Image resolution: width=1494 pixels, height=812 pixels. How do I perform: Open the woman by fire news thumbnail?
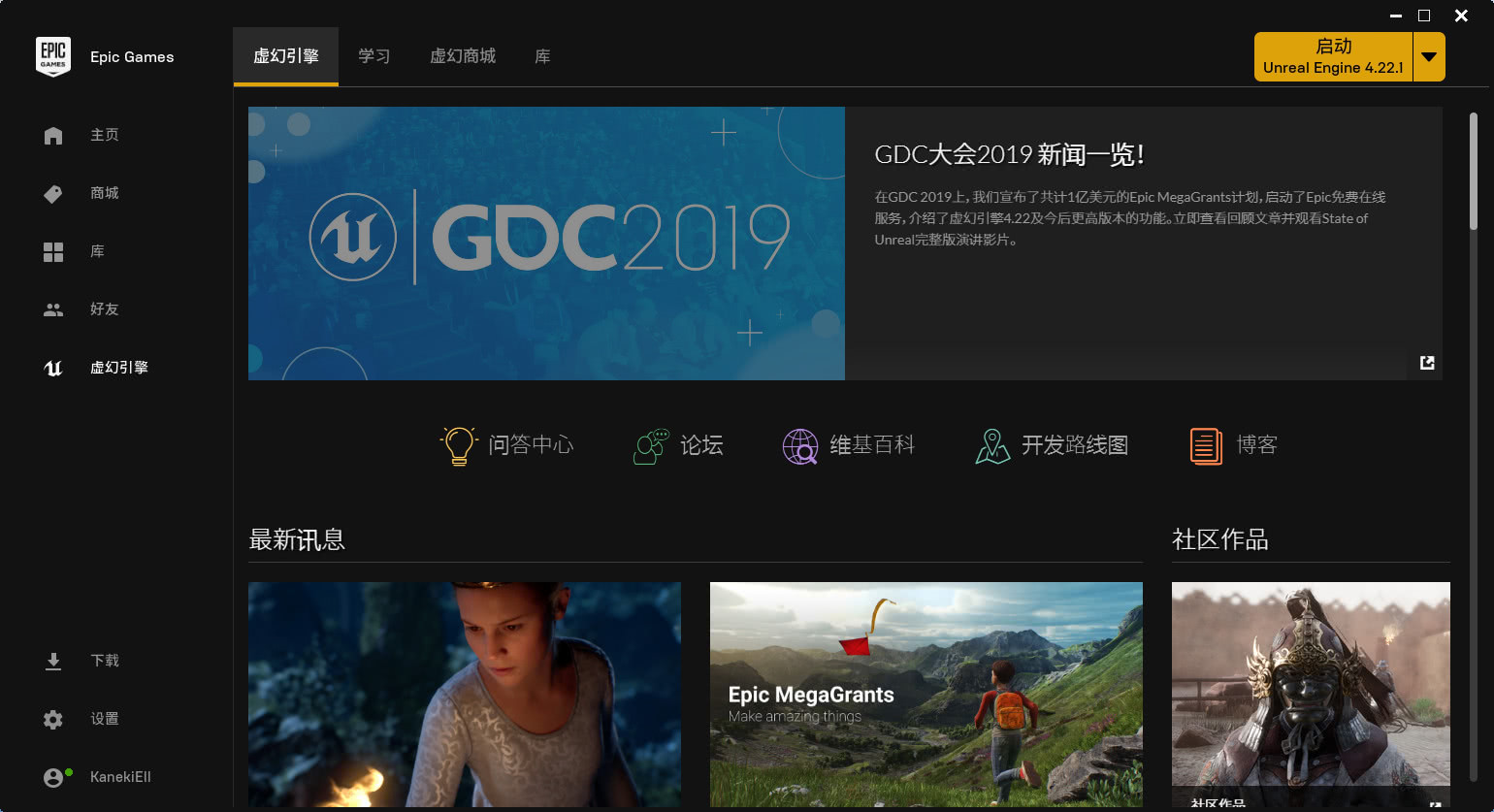465,695
